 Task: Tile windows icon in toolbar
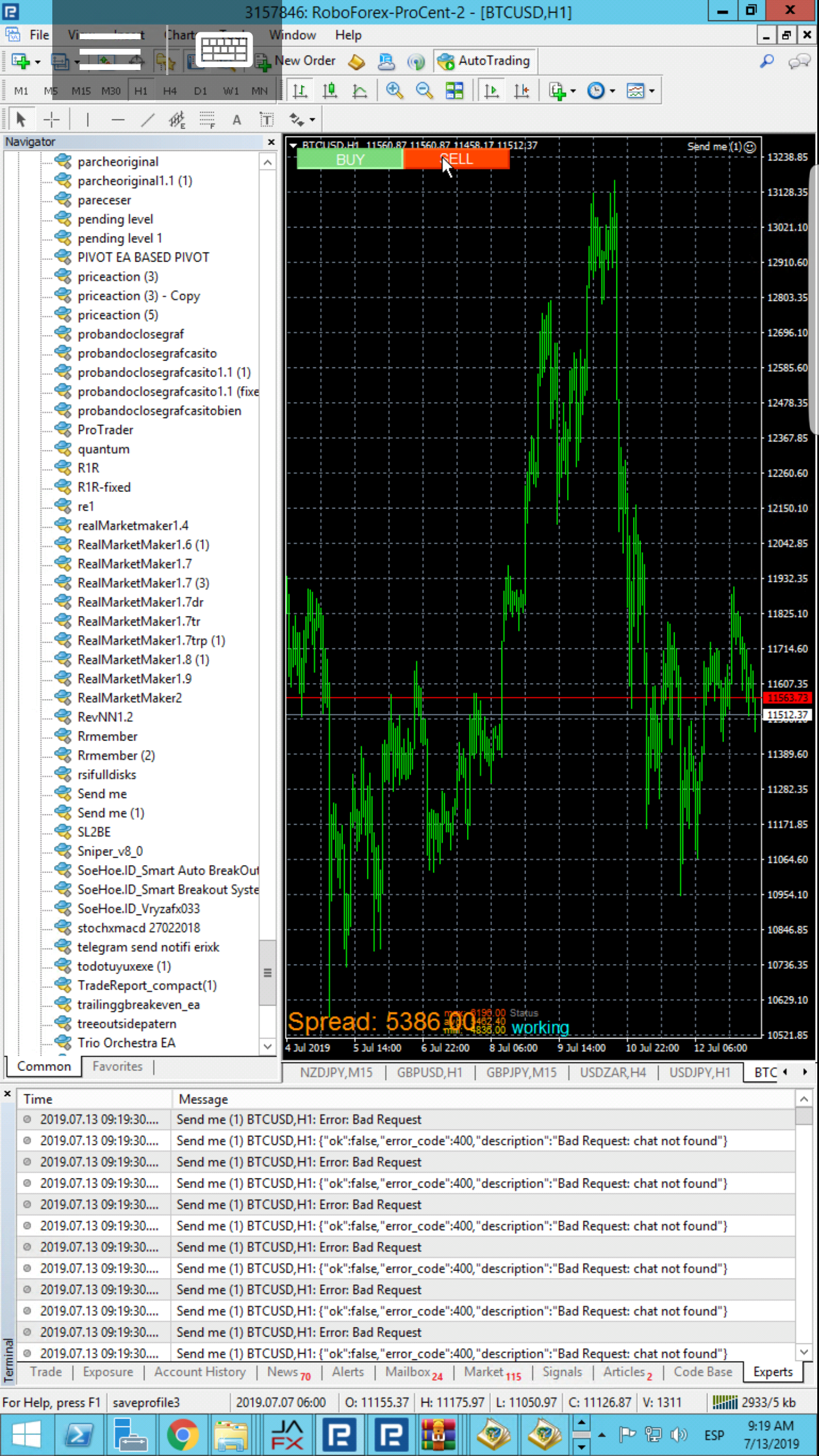(x=454, y=91)
